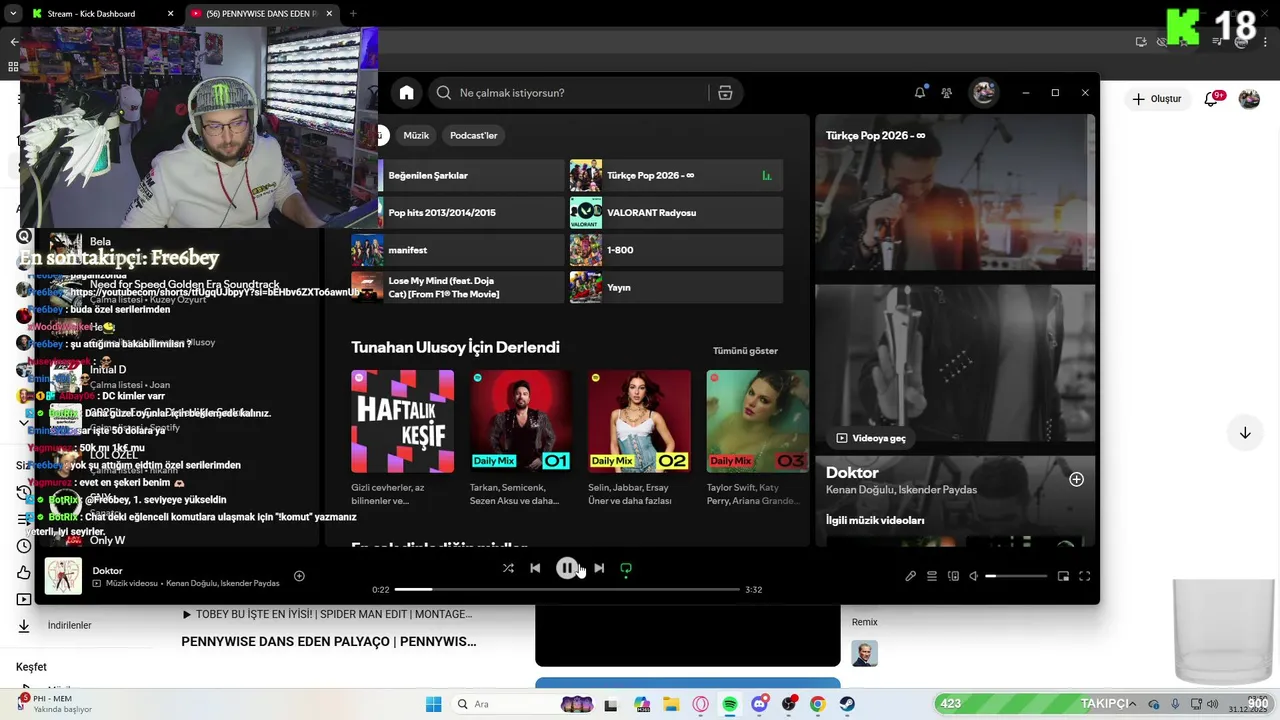
Task: Open the manifest playlist tile
Action: (x=458, y=250)
